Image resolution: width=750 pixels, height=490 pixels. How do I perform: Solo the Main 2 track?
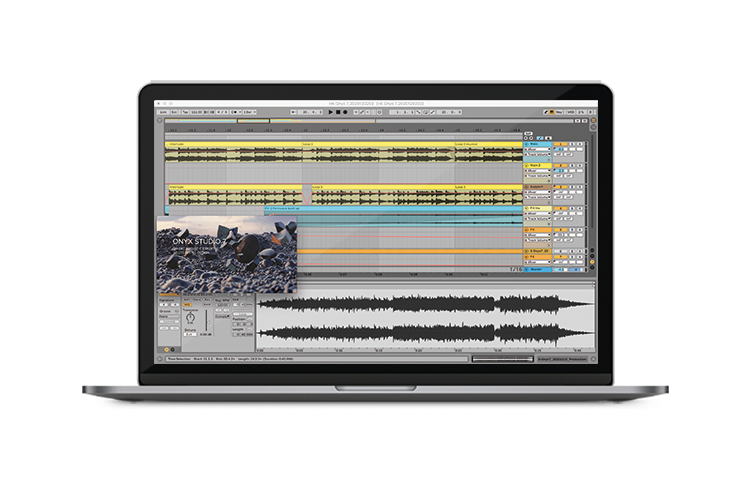[x=572, y=166]
